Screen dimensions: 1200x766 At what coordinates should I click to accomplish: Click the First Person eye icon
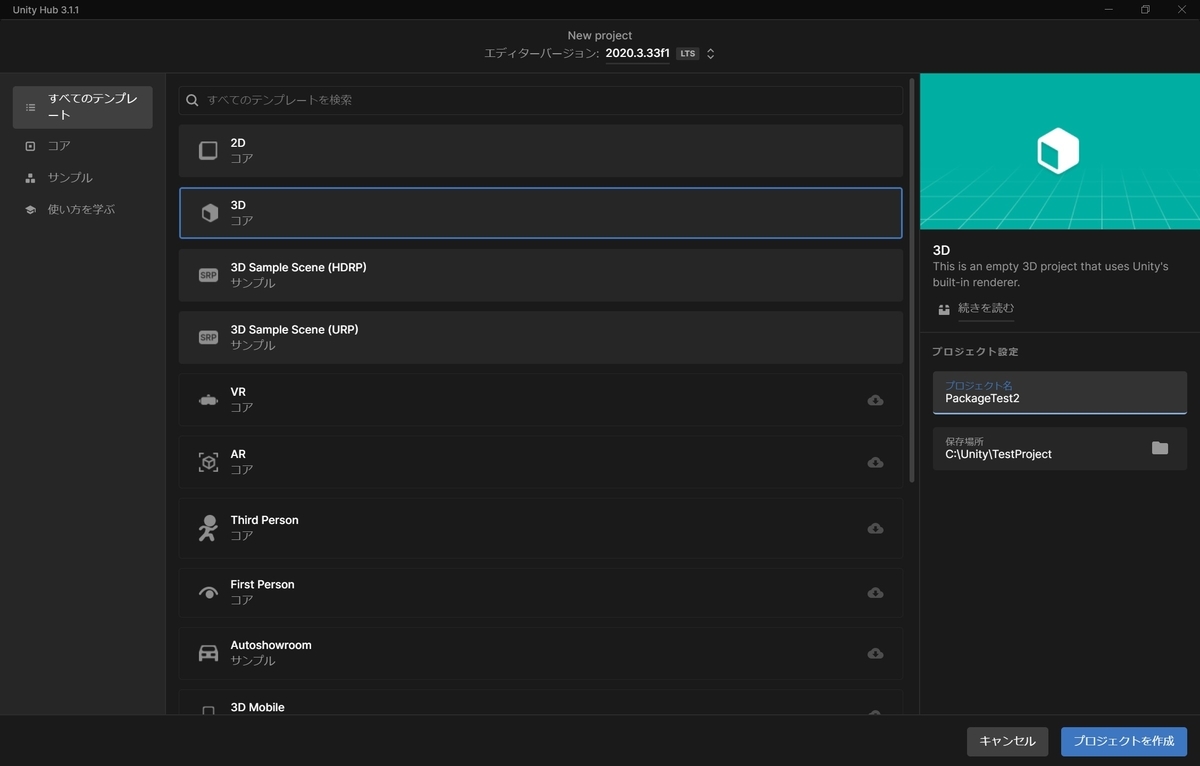[x=208, y=593]
